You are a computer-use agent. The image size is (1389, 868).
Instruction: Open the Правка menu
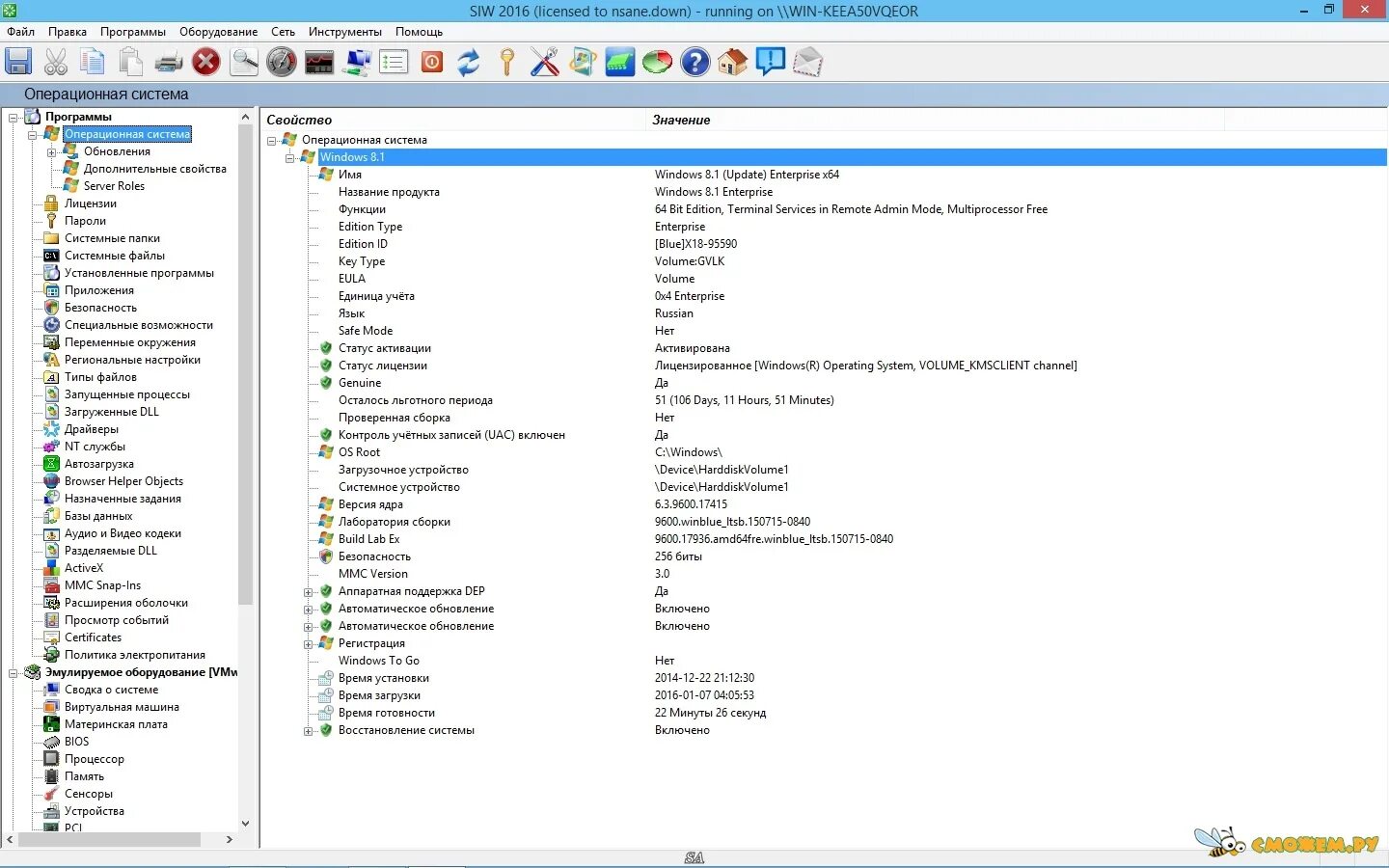point(68,32)
